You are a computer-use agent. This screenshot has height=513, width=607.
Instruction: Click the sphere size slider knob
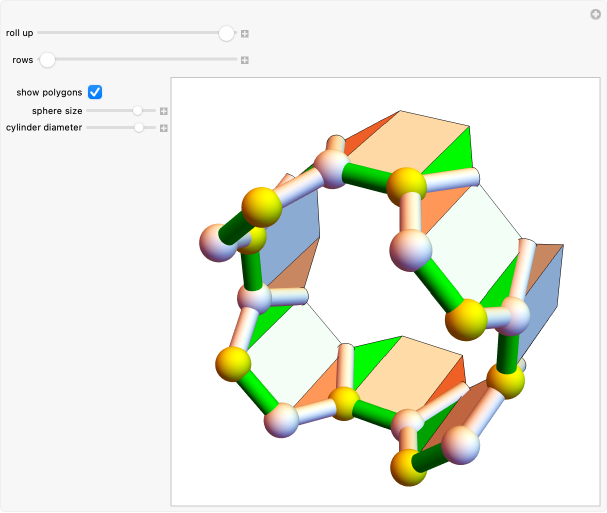click(138, 111)
